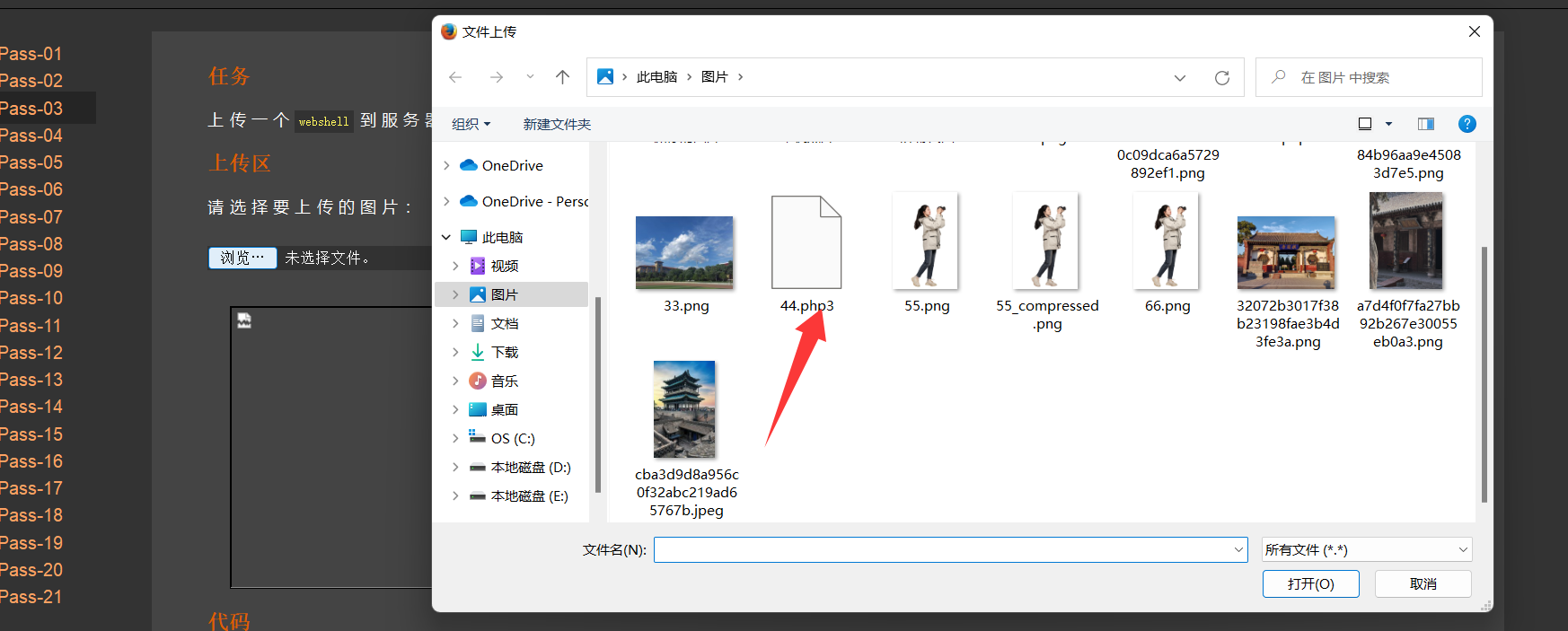Open the 音乐 folder in tree

[x=504, y=381]
